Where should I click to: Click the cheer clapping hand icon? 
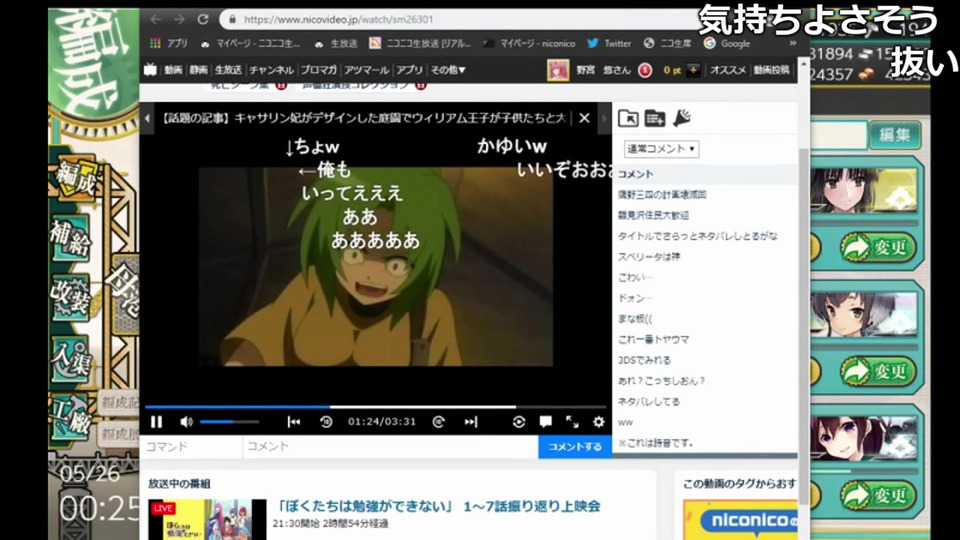click(681, 118)
